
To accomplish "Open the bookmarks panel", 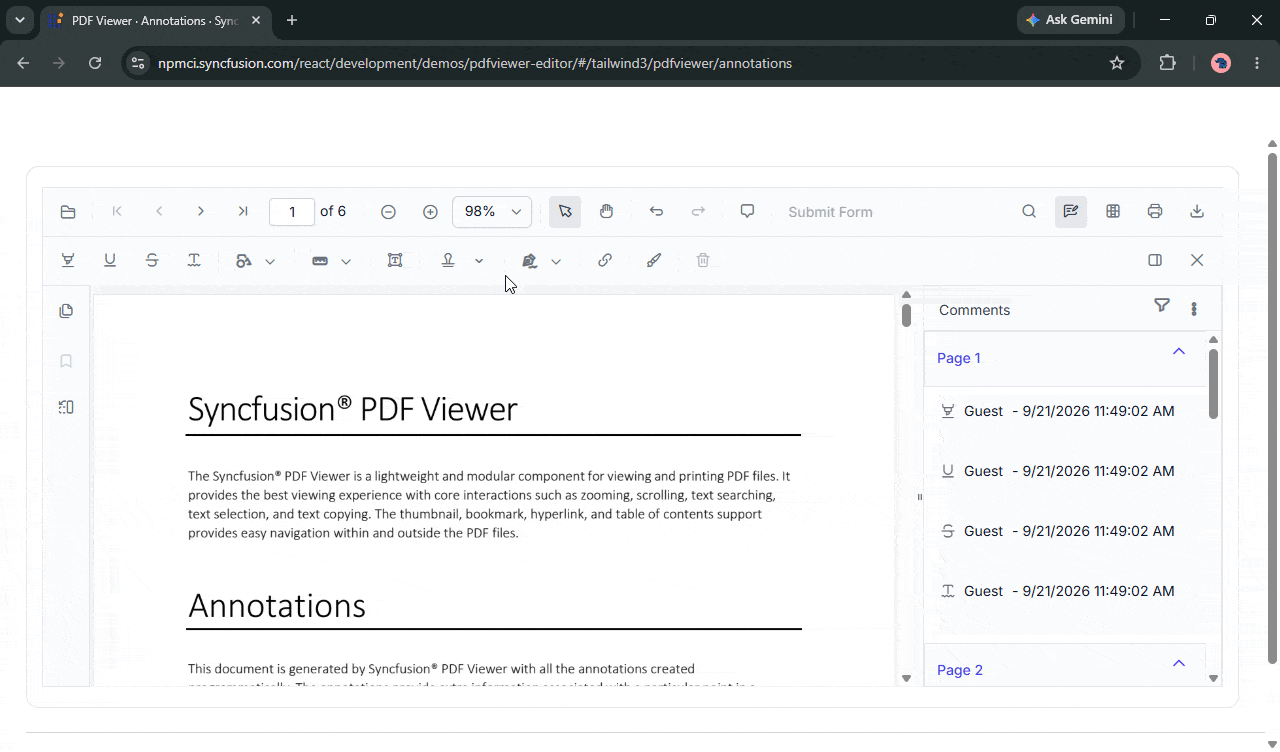I will coord(66,361).
